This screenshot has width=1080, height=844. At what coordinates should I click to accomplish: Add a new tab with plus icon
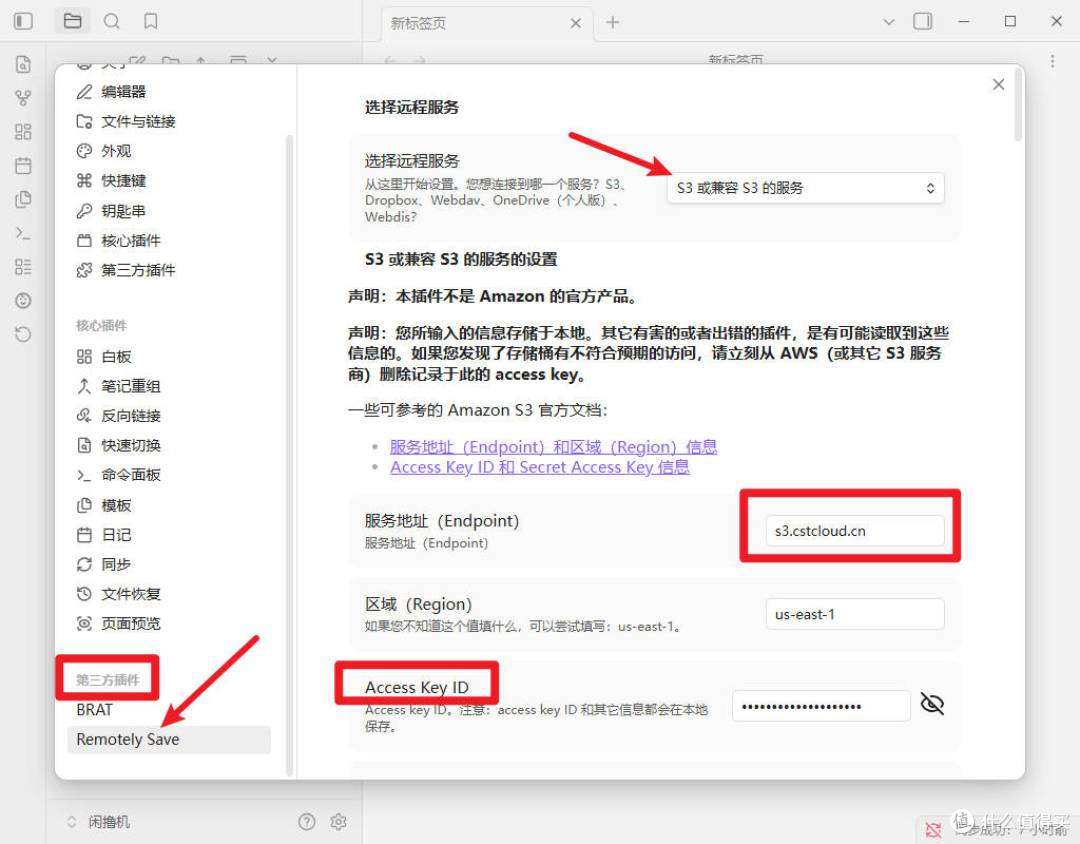612,22
